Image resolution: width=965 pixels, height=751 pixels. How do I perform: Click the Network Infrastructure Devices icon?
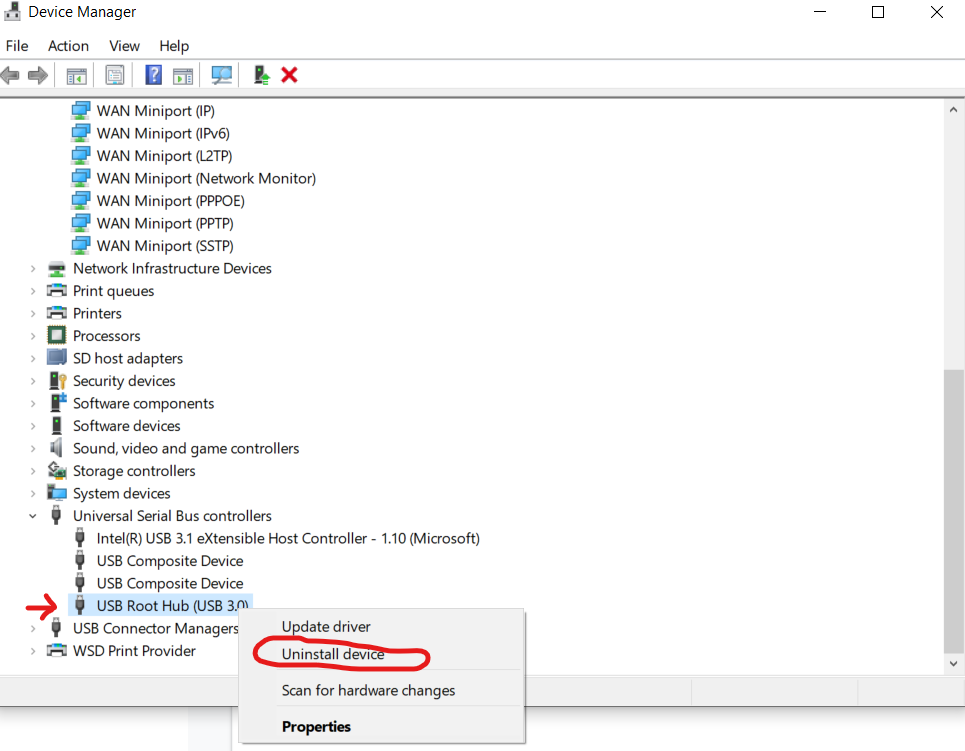coord(57,268)
